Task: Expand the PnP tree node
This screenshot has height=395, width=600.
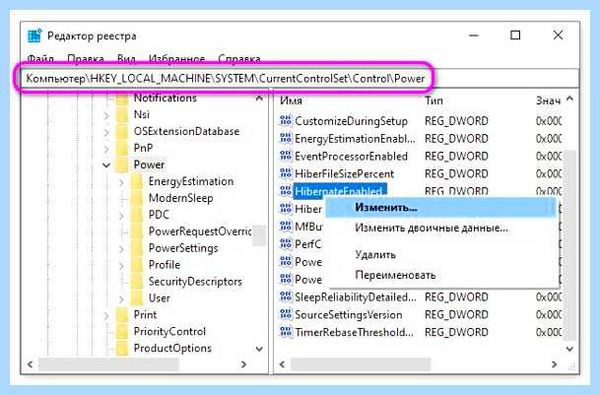Action: click(x=107, y=149)
